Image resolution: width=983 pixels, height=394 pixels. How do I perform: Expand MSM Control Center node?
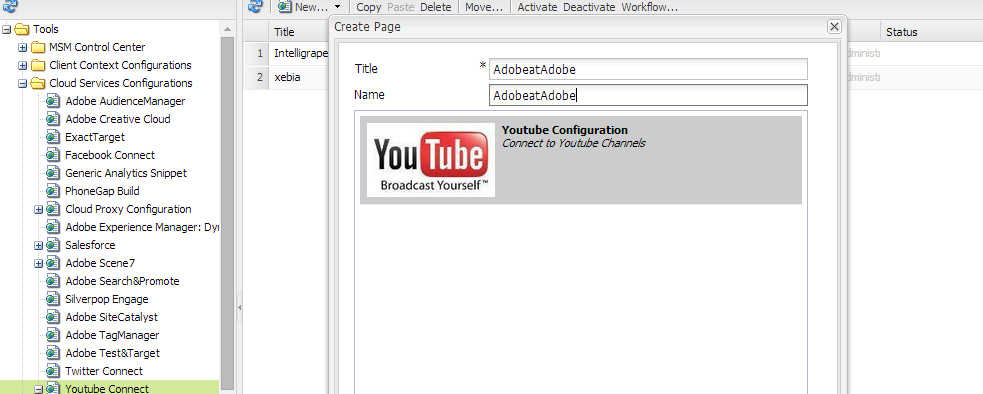(23, 47)
